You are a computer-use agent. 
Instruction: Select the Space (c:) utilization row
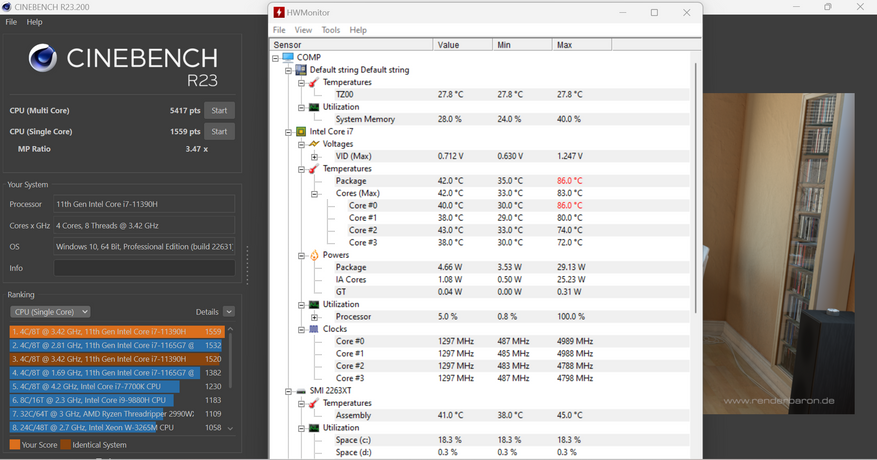(481, 440)
